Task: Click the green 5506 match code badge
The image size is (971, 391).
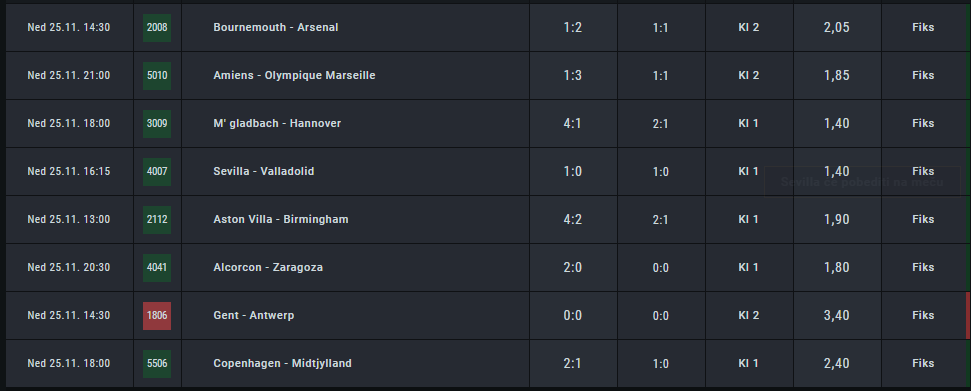Action: tap(157, 364)
